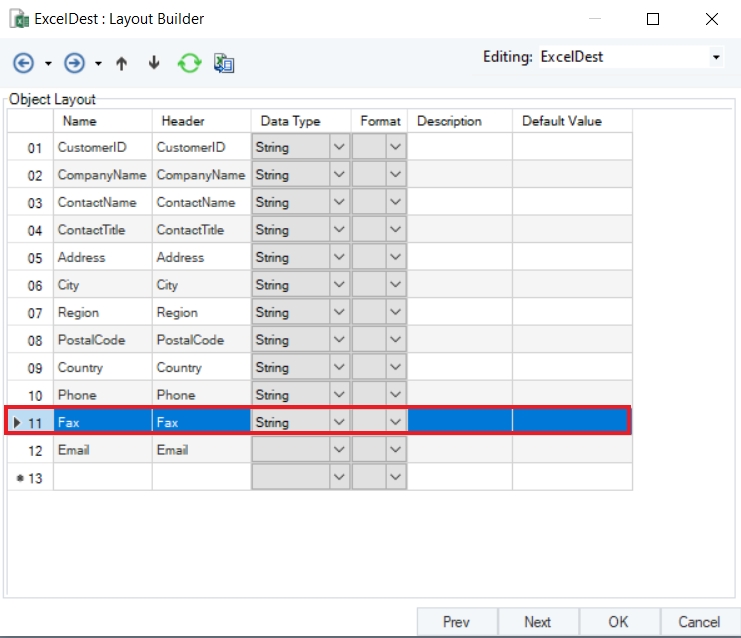
Task: Click the blue back arrow icon
Action: click(23, 63)
